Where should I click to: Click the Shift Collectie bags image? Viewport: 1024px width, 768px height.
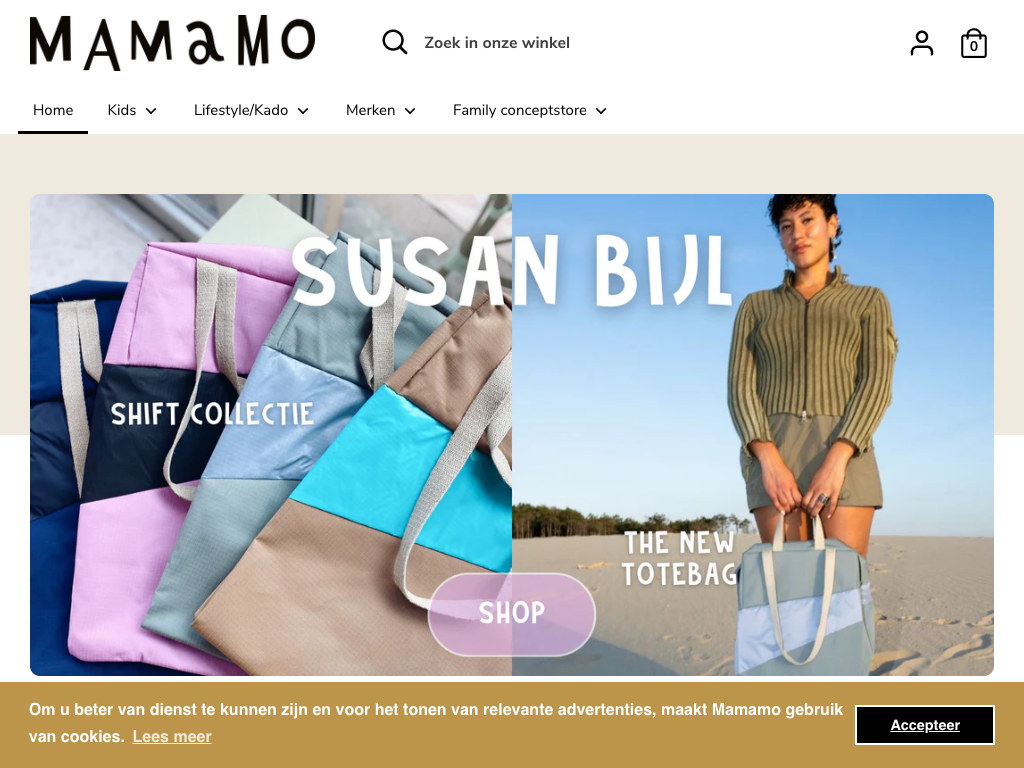pos(271,435)
